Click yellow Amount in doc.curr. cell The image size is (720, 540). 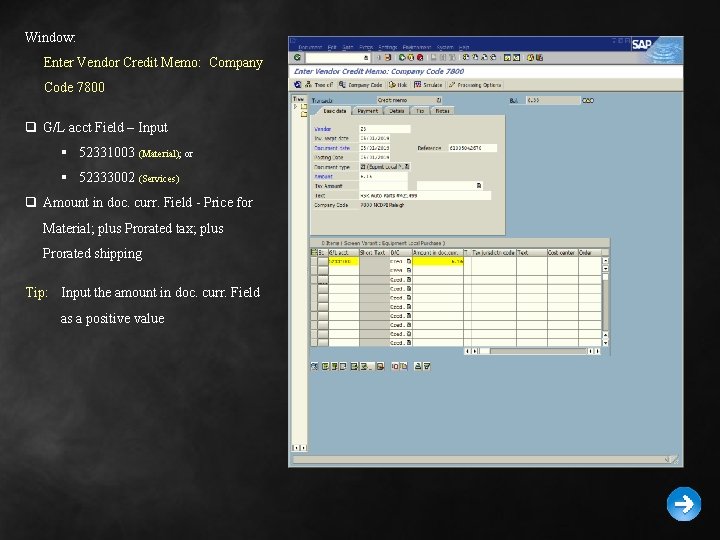(x=438, y=261)
